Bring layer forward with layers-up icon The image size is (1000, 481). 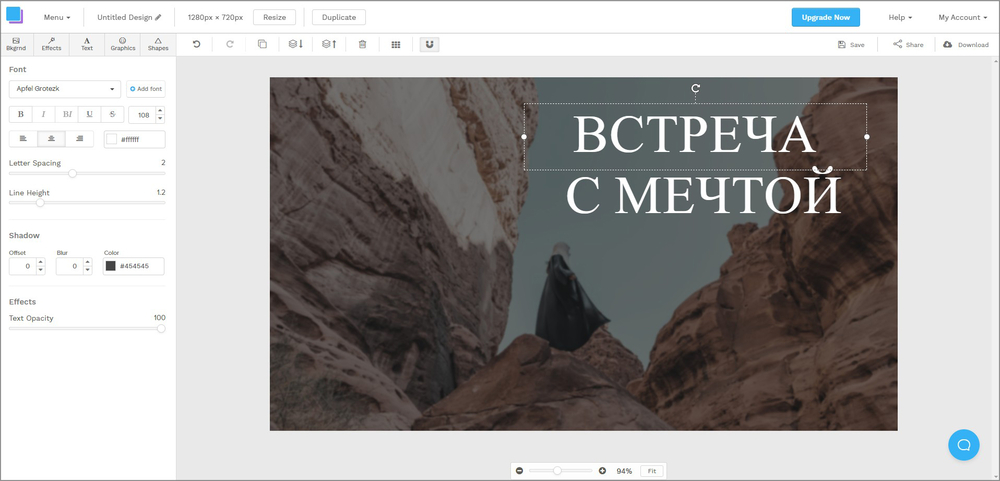pos(328,44)
